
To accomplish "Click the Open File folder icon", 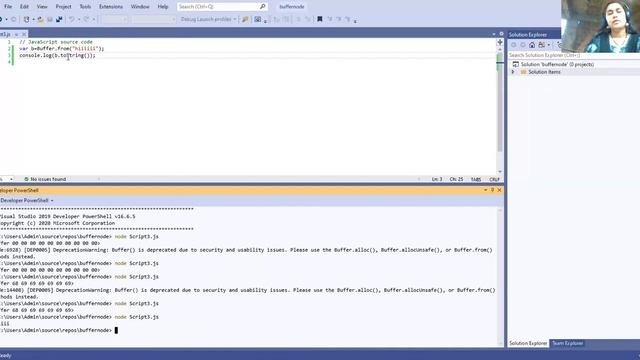I will [x=40, y=19].
